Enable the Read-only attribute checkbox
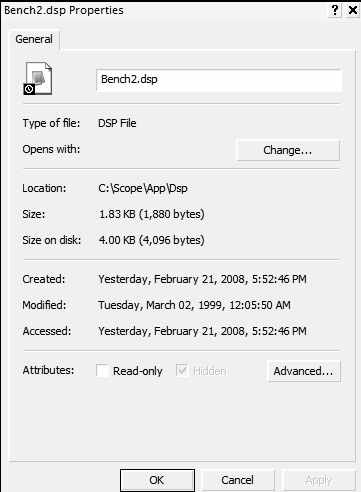The height and width of the screenshot is (492, 361). click(x=102, y=371)
